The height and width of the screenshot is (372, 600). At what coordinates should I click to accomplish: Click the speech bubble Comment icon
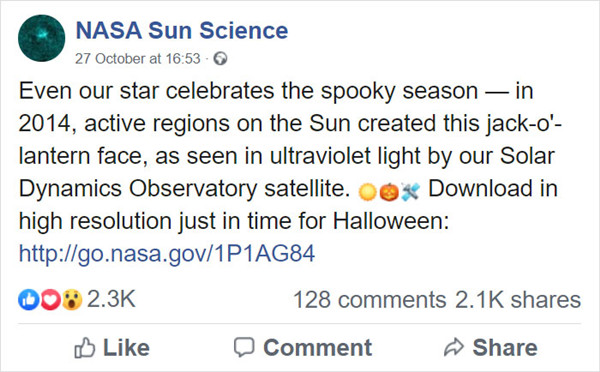244,347
